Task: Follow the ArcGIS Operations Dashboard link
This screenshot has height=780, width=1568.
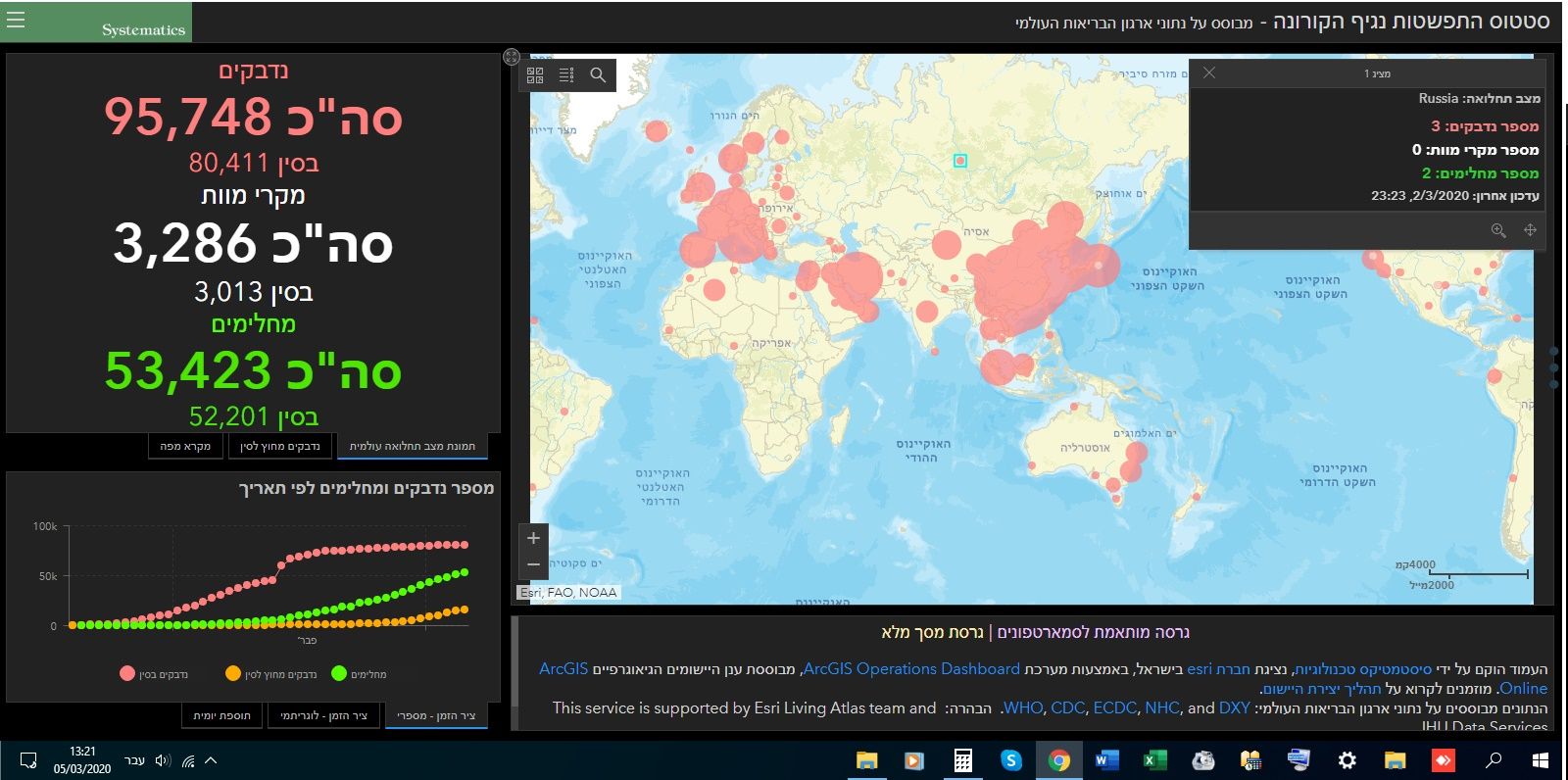Action: coord(911,669)
